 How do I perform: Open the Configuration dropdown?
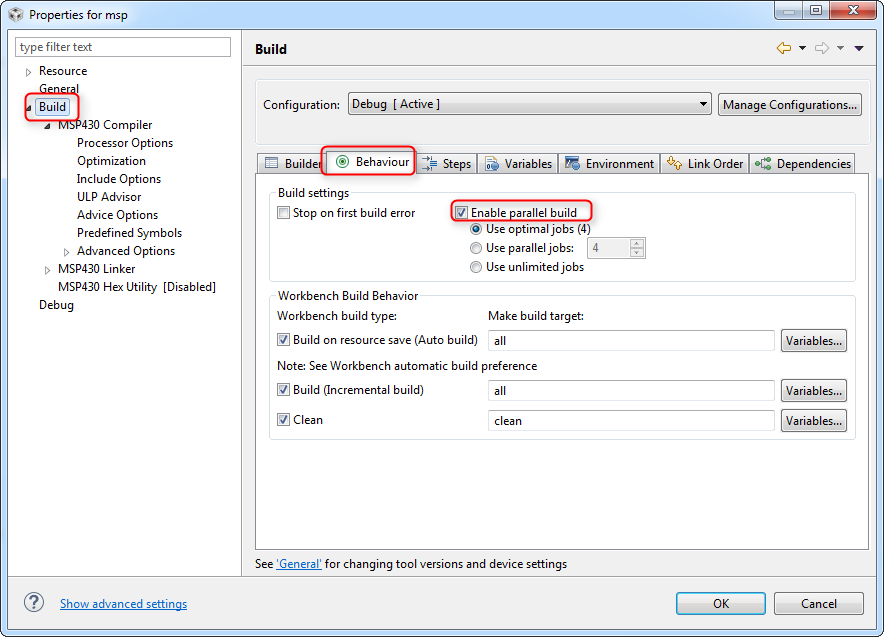click(529, 104)
